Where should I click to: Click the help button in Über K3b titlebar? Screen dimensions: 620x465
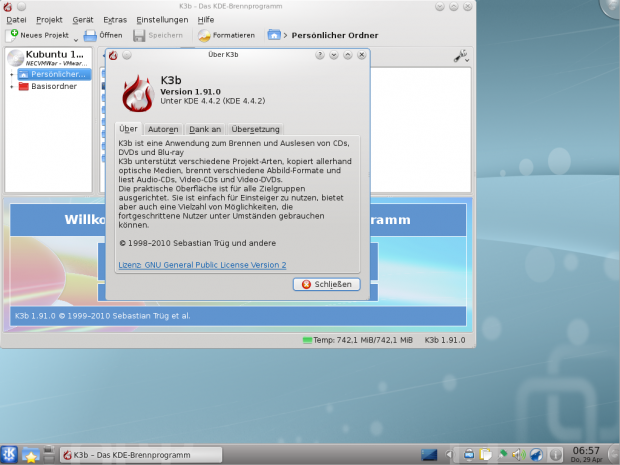tap(319, 55)
